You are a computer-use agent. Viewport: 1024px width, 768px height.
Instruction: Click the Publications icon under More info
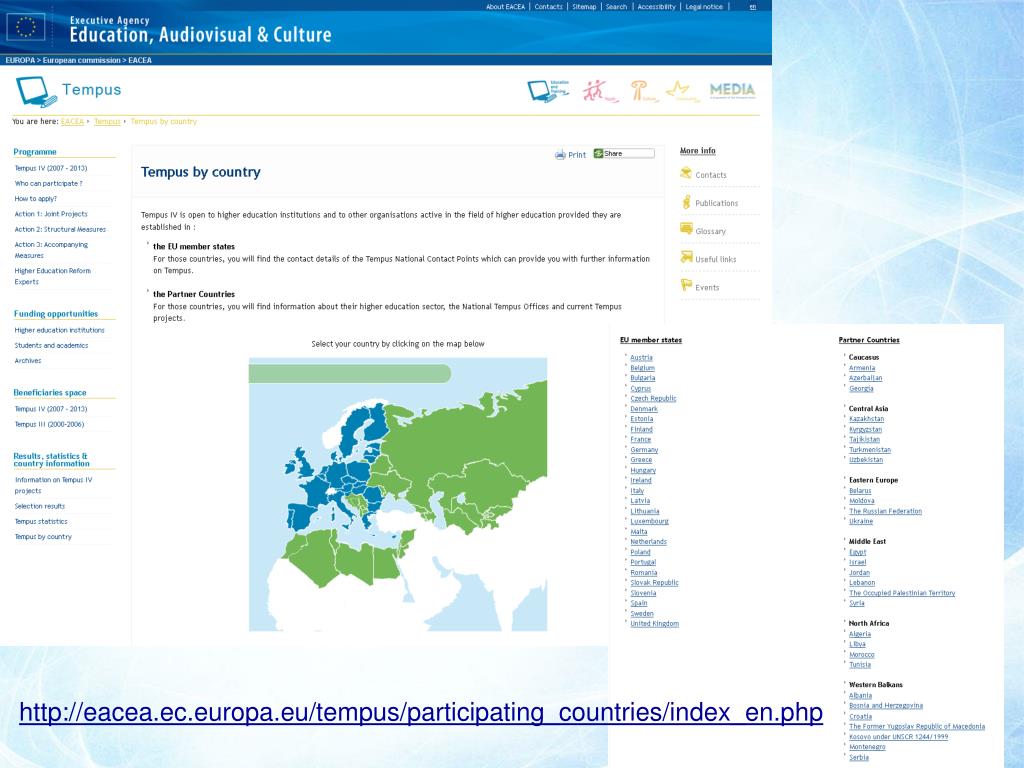(686, 202)
